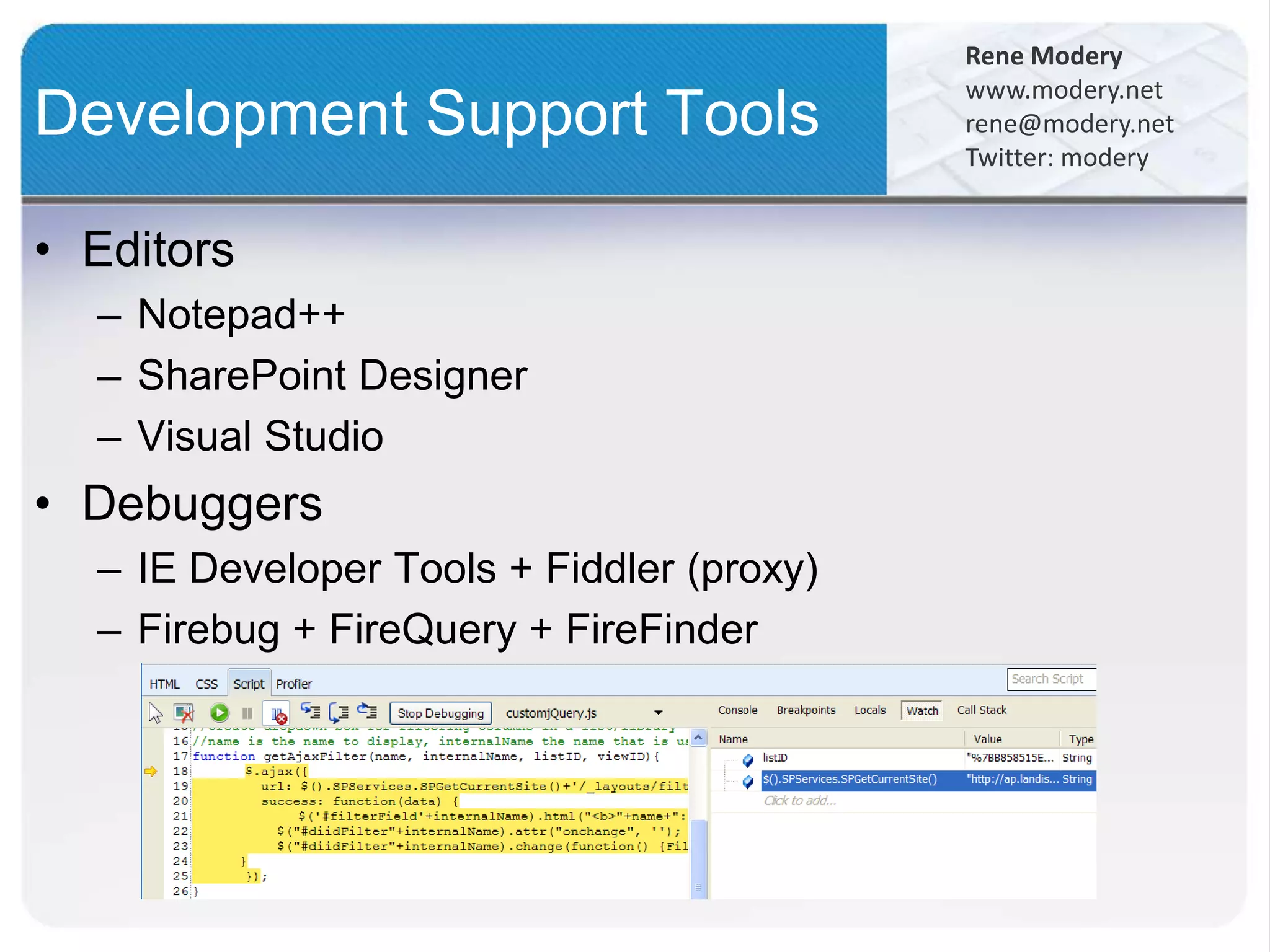Click the 'Debuggers' bullet heading
Image resolution: width=1270 pixels, height=952 pixels.
(202, 504)
